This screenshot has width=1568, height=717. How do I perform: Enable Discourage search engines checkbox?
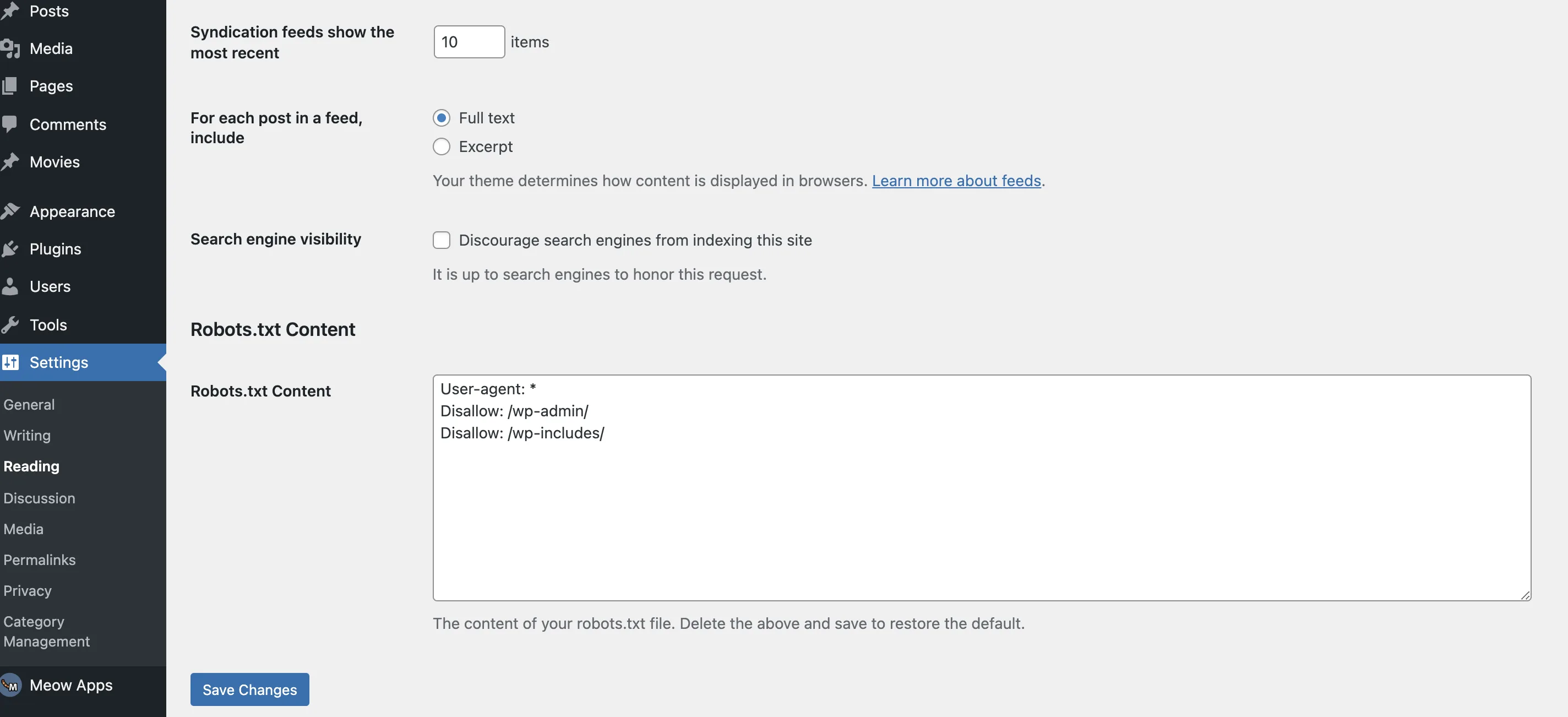pyautogui.click(x=442, y=241)
